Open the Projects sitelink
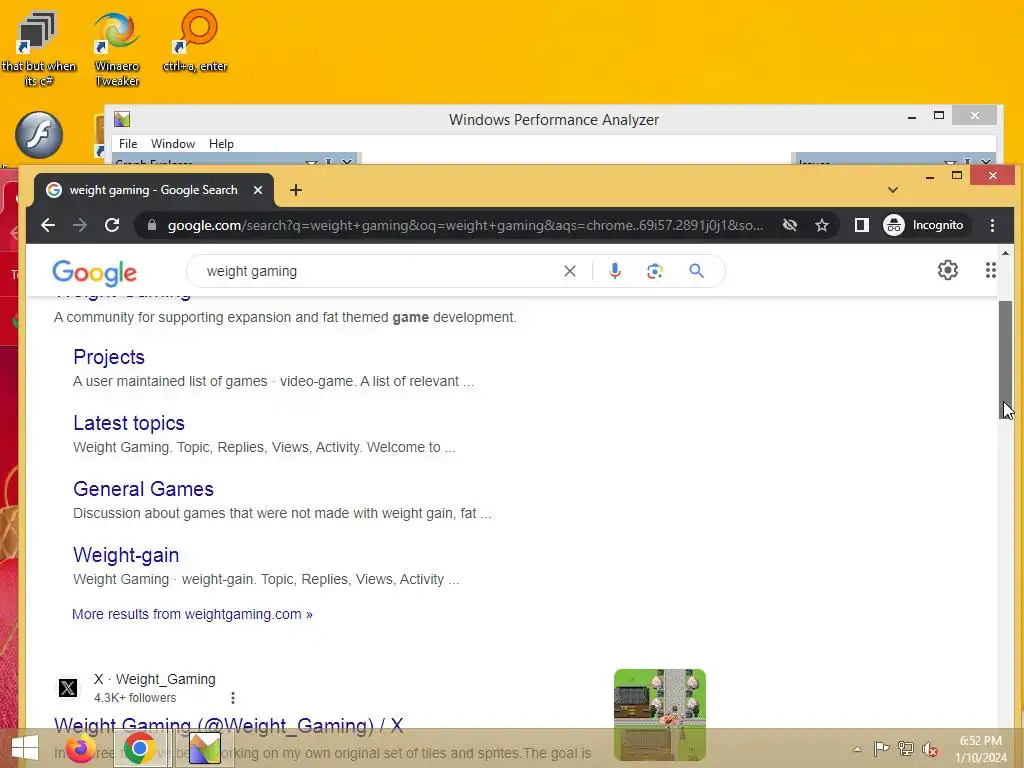The image size is (1024, 768). [109, 357]
